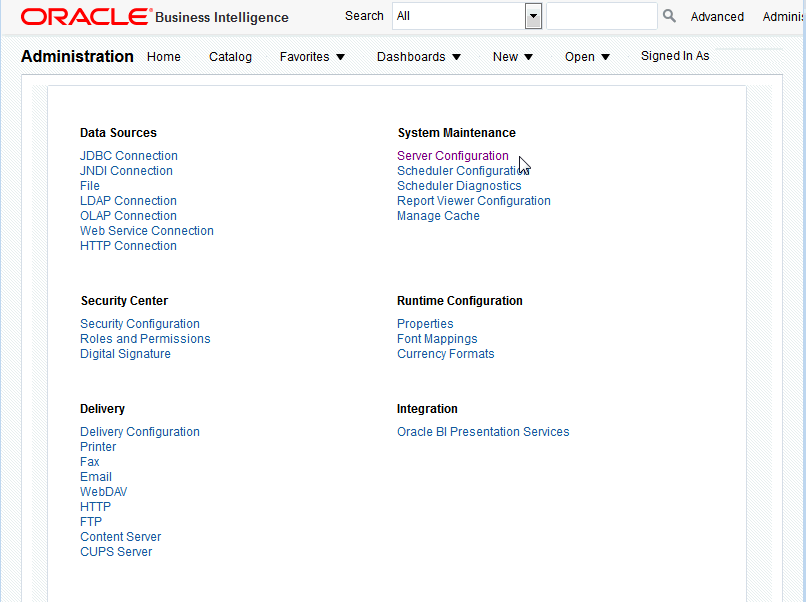Open Advanced search link
Viewport: 806px width, 602px height.
pos(717,17)
